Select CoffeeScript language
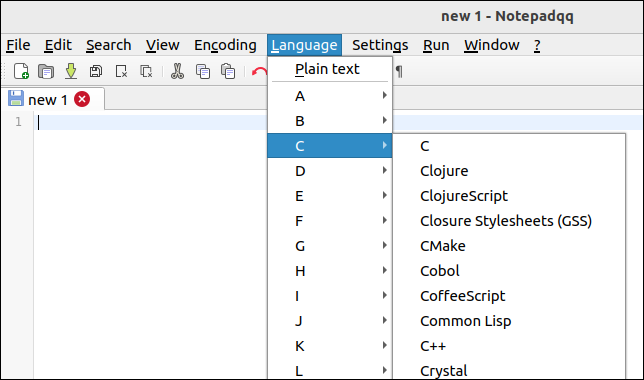644x380 pixels. click(509, 296)
